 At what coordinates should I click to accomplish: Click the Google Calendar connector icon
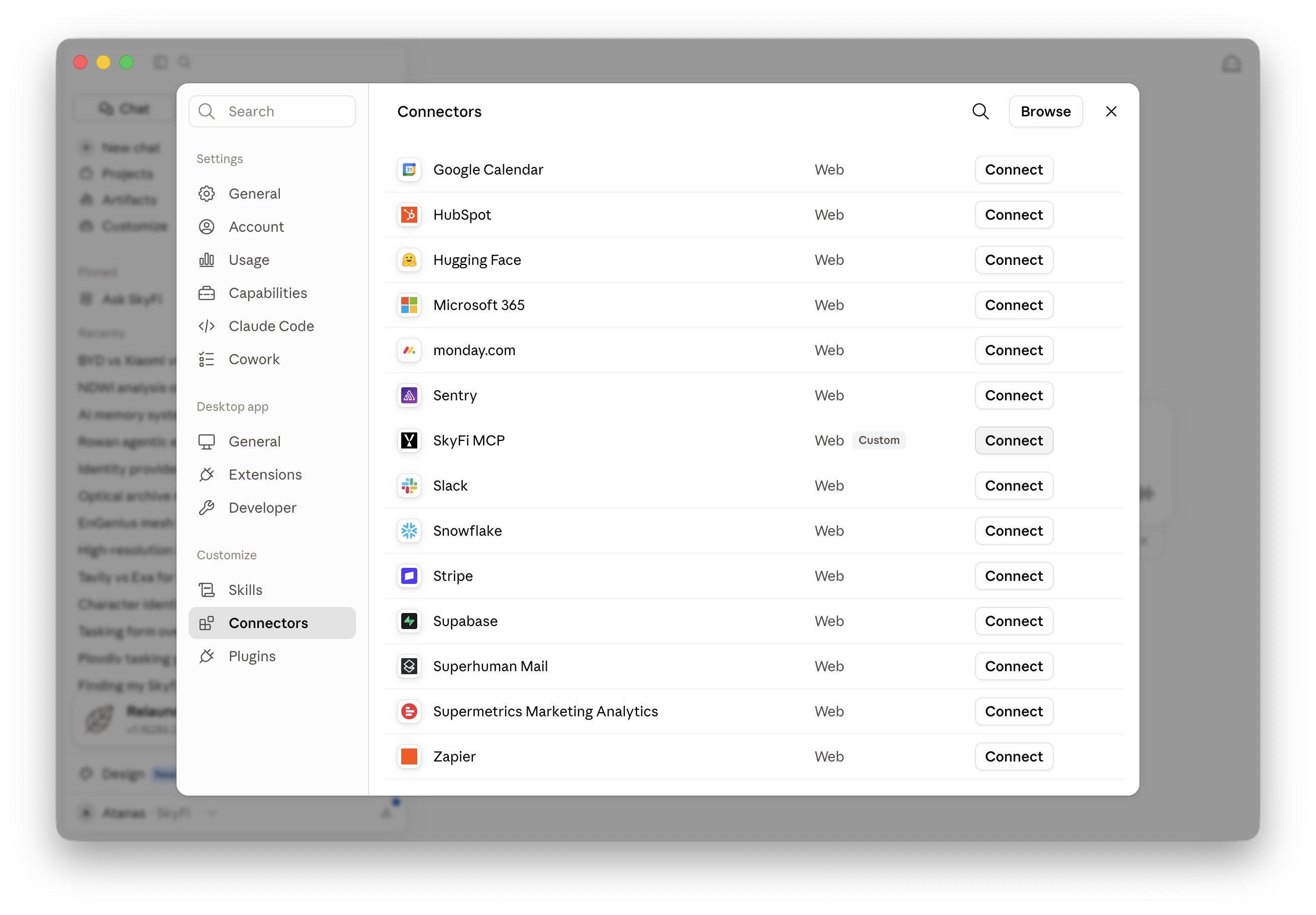pyautogui.click(x=409, y=170)
